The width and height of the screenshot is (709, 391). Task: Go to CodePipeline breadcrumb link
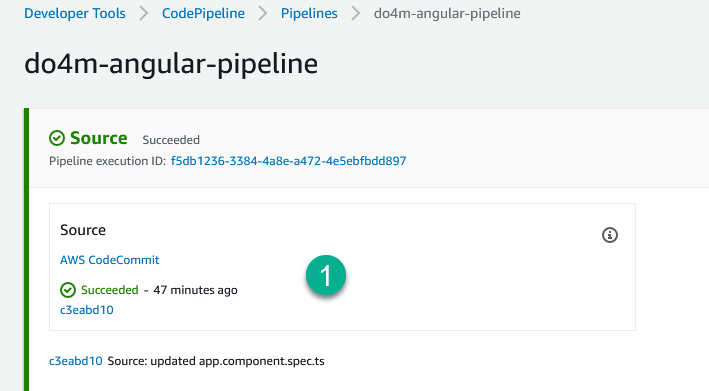pos(203,14)
